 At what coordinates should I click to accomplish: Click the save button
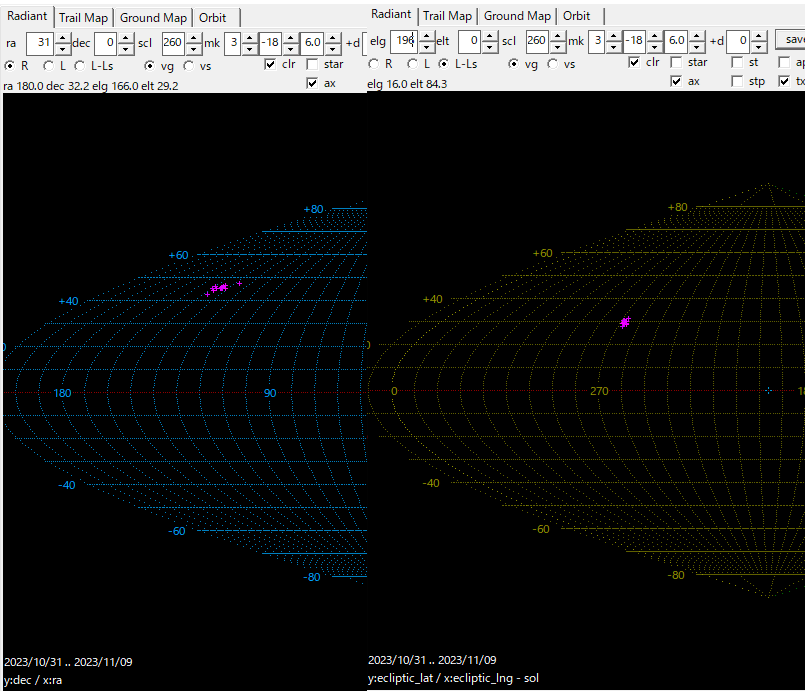[790, 41]
